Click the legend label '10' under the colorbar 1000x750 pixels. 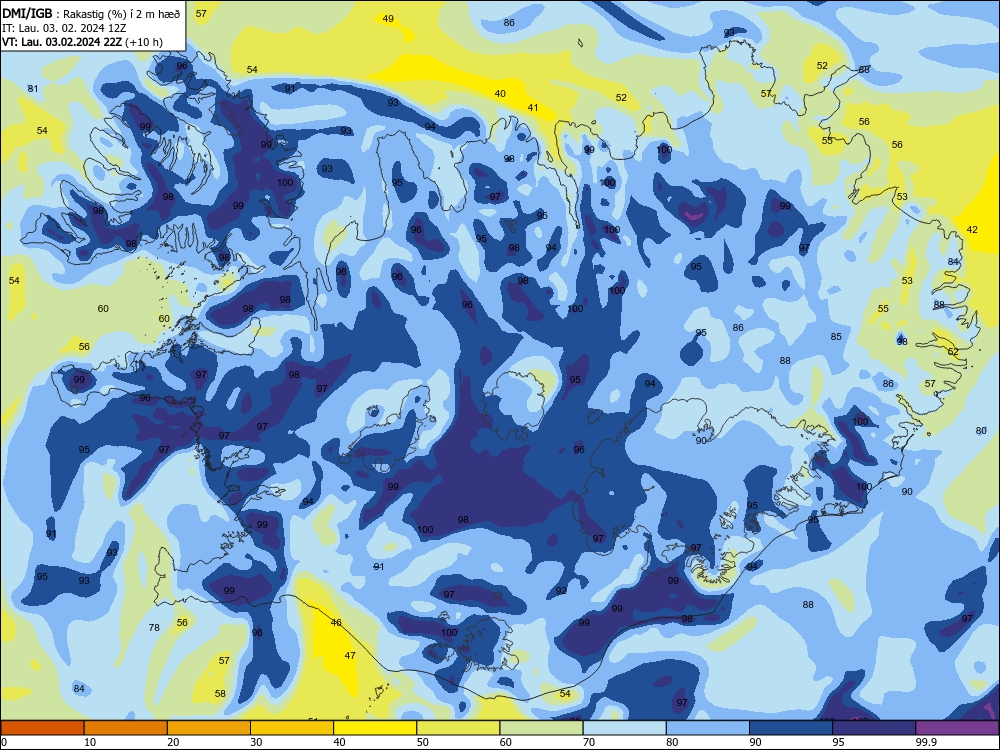[x=90, y=742]
